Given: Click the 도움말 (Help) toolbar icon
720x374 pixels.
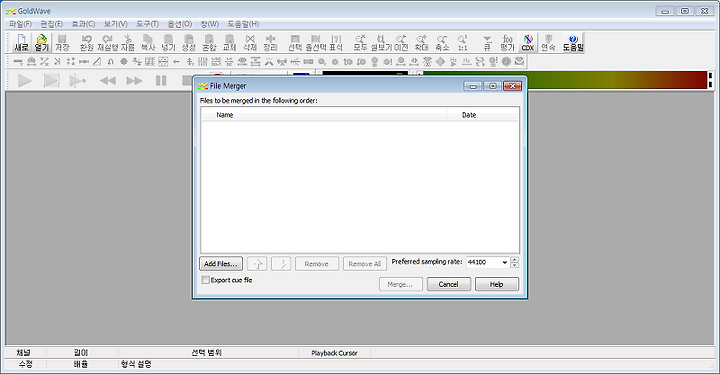Looking at the screenshot, I should click(573, 43).
